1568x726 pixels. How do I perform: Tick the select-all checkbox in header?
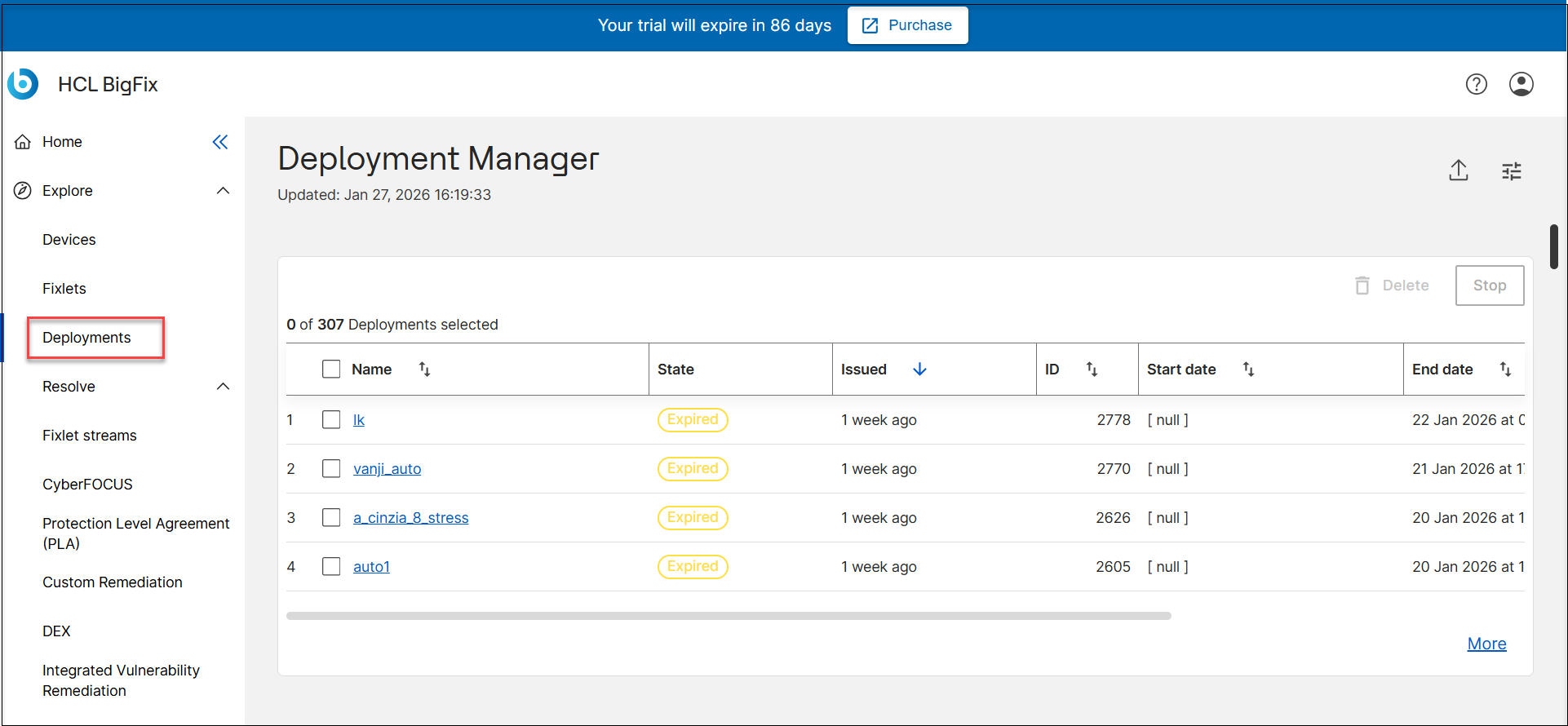click(x=331, y=370)
